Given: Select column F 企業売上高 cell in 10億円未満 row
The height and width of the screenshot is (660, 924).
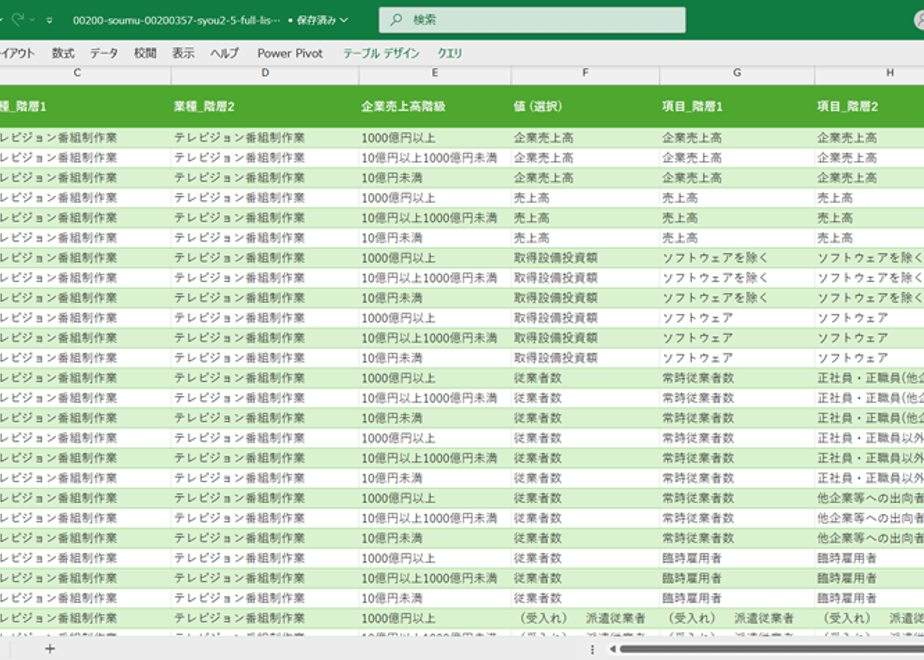Looking at the screenshot, I should click(585, 178).
